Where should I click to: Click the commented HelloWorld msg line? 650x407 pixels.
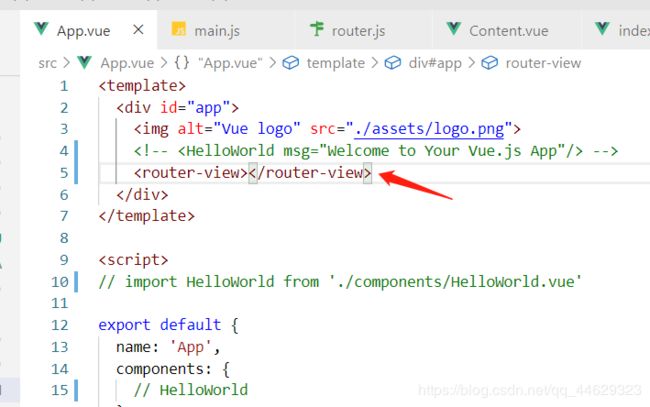(376, 151)
